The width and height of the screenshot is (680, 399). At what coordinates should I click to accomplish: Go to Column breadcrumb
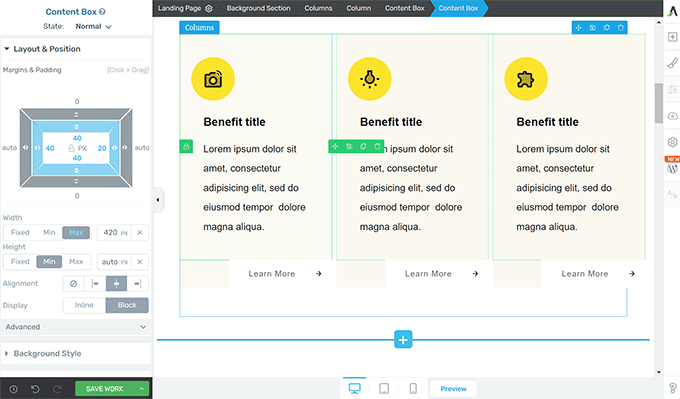click(x=359, y=8)
